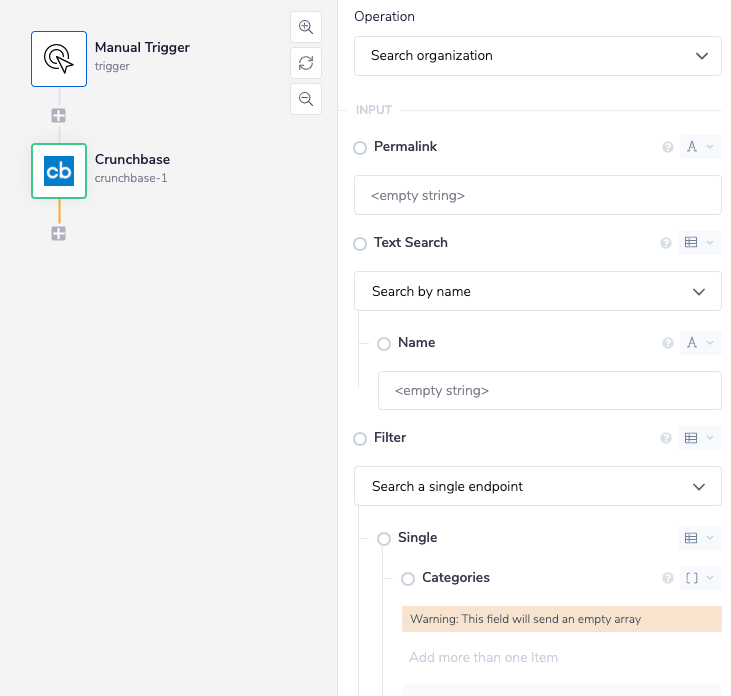Expand the Search by name dropdown

[x=537, y=292]
